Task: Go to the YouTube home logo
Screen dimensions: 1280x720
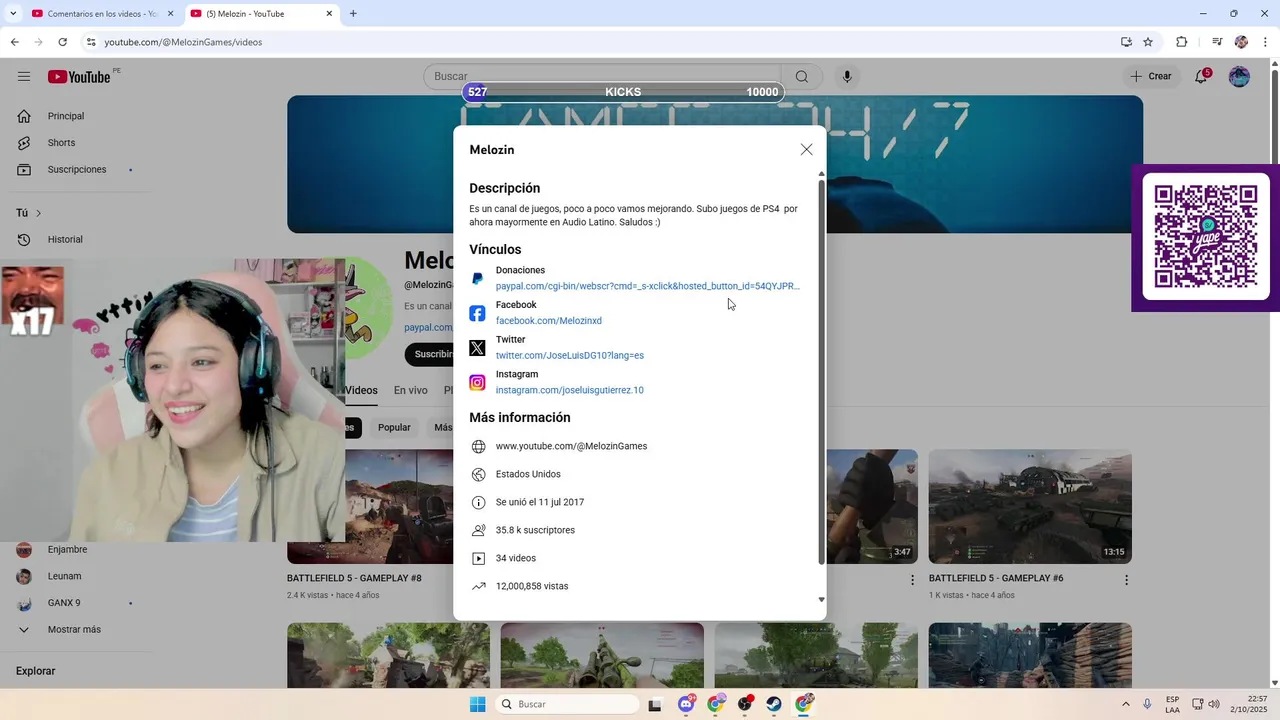Action: tap(79, 77)
